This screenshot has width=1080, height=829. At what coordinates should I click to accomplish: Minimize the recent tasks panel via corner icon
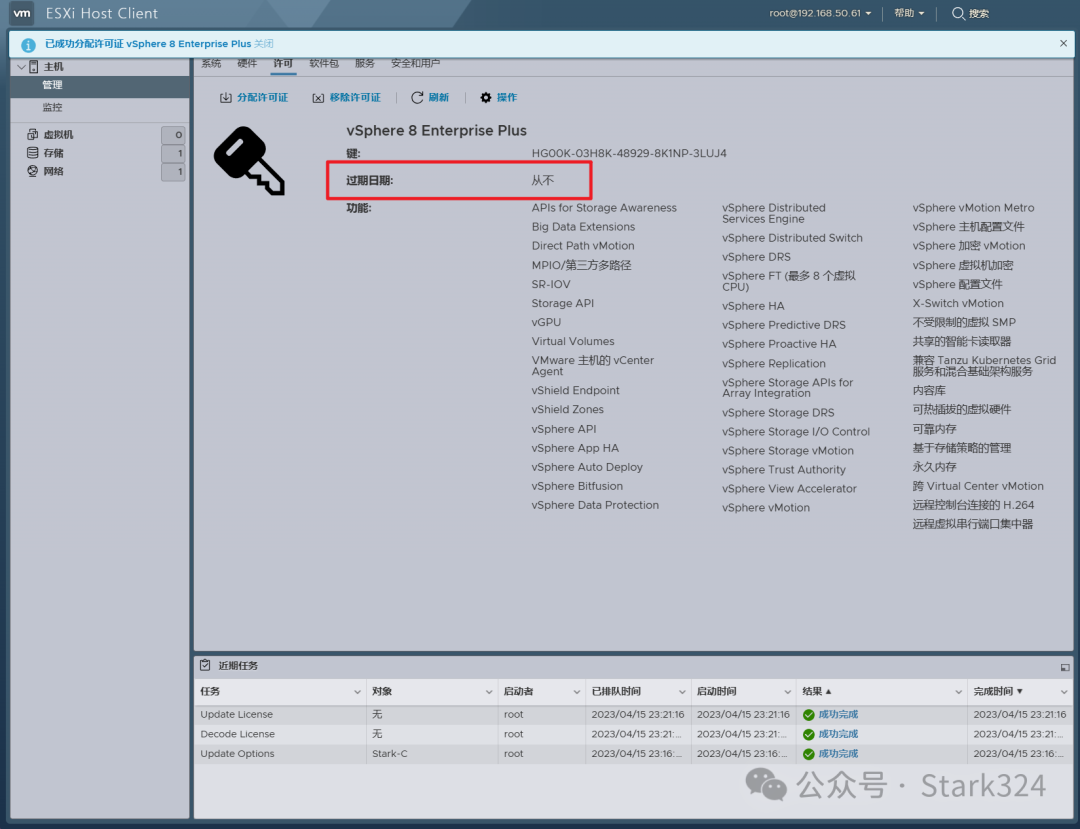(x=1065, y=667)
